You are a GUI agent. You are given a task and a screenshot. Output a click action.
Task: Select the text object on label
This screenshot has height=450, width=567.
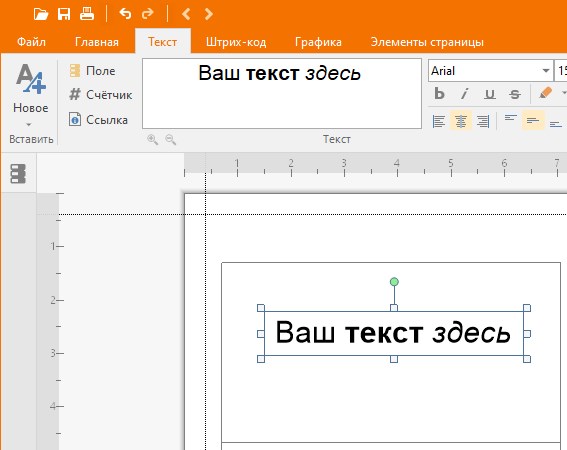(x=393, y=333)
